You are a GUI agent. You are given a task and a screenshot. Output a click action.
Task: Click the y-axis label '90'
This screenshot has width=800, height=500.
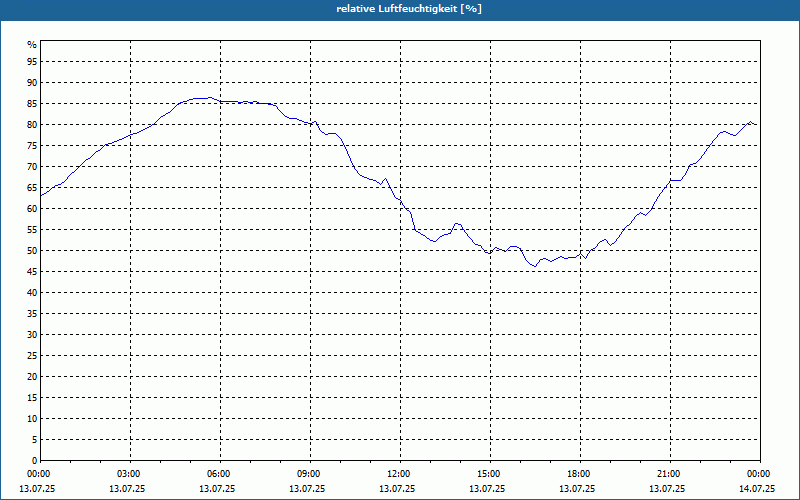tap(32, 83)
